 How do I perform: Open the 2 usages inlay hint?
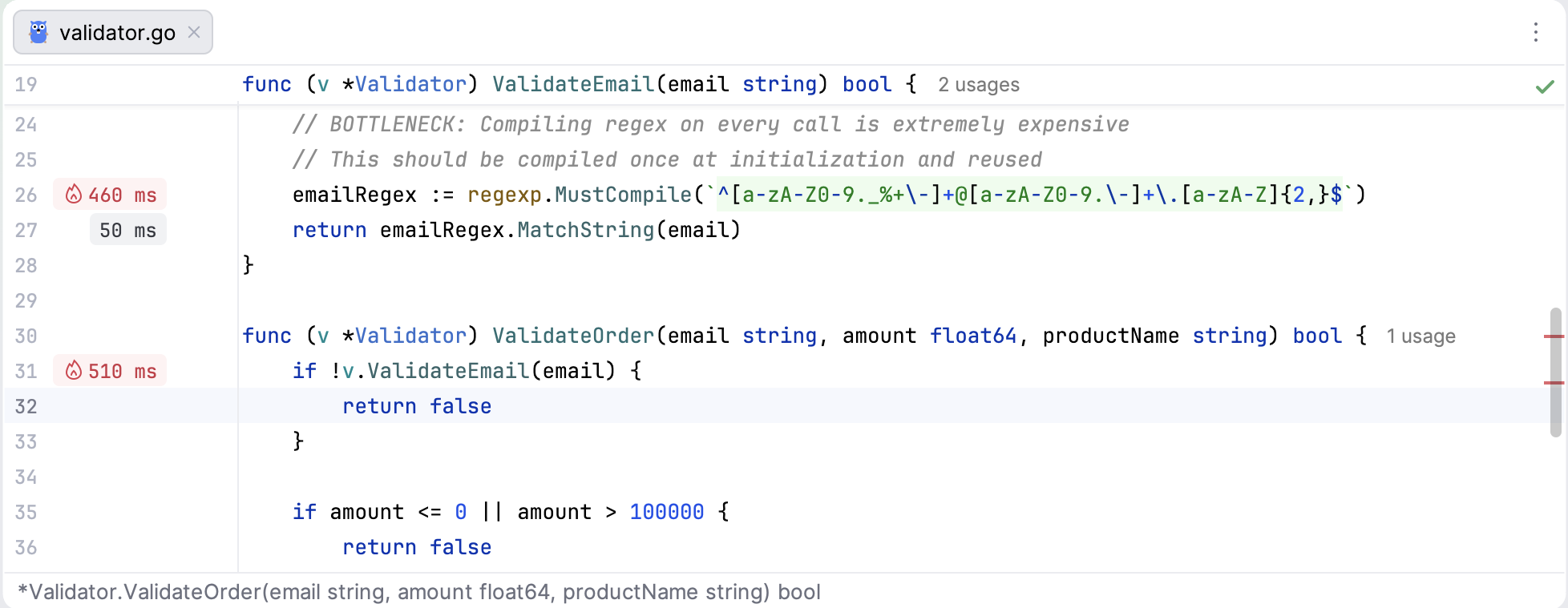pyautogui.click(x=979, y=85)
